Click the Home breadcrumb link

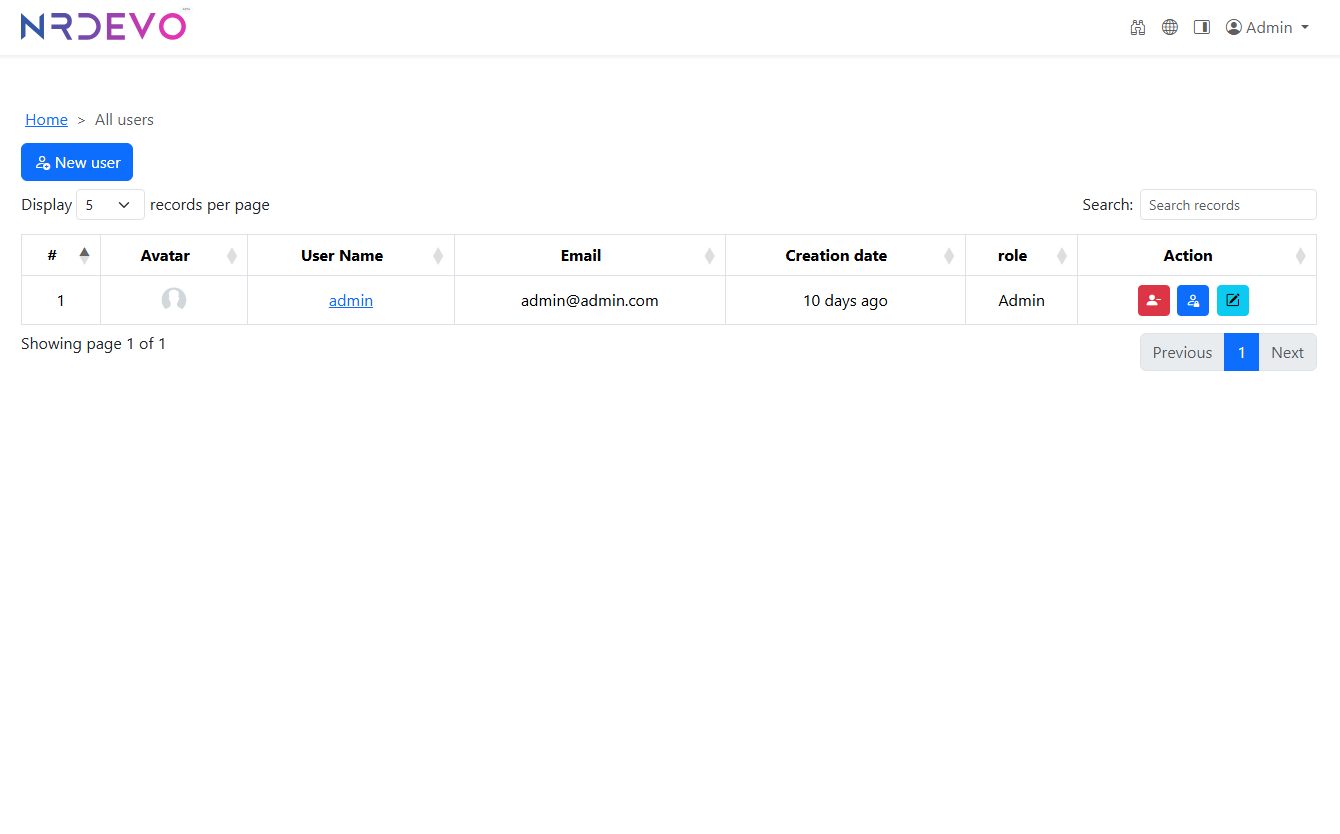(x=47, y=120)
